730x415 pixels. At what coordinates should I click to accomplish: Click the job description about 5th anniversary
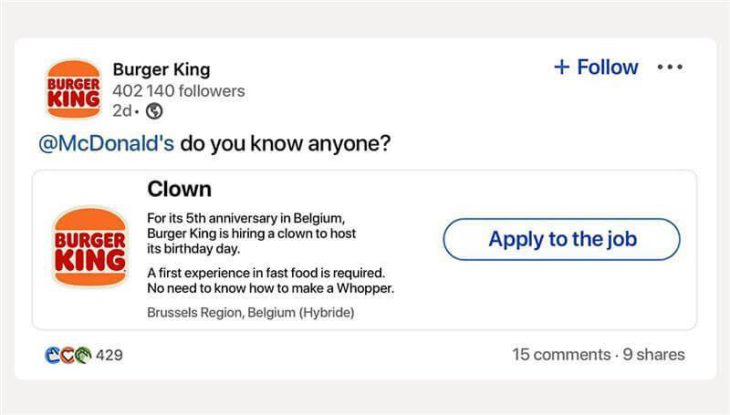click(251, 233)
